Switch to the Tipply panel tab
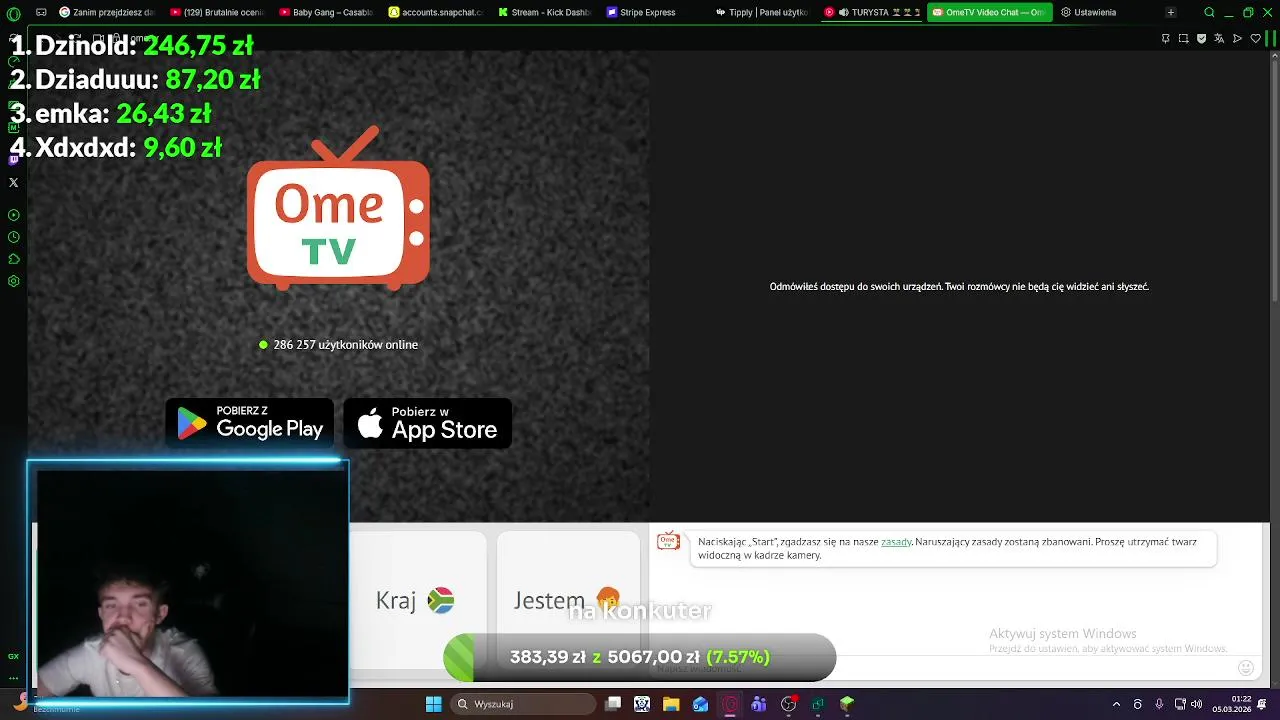 (764, 13)
